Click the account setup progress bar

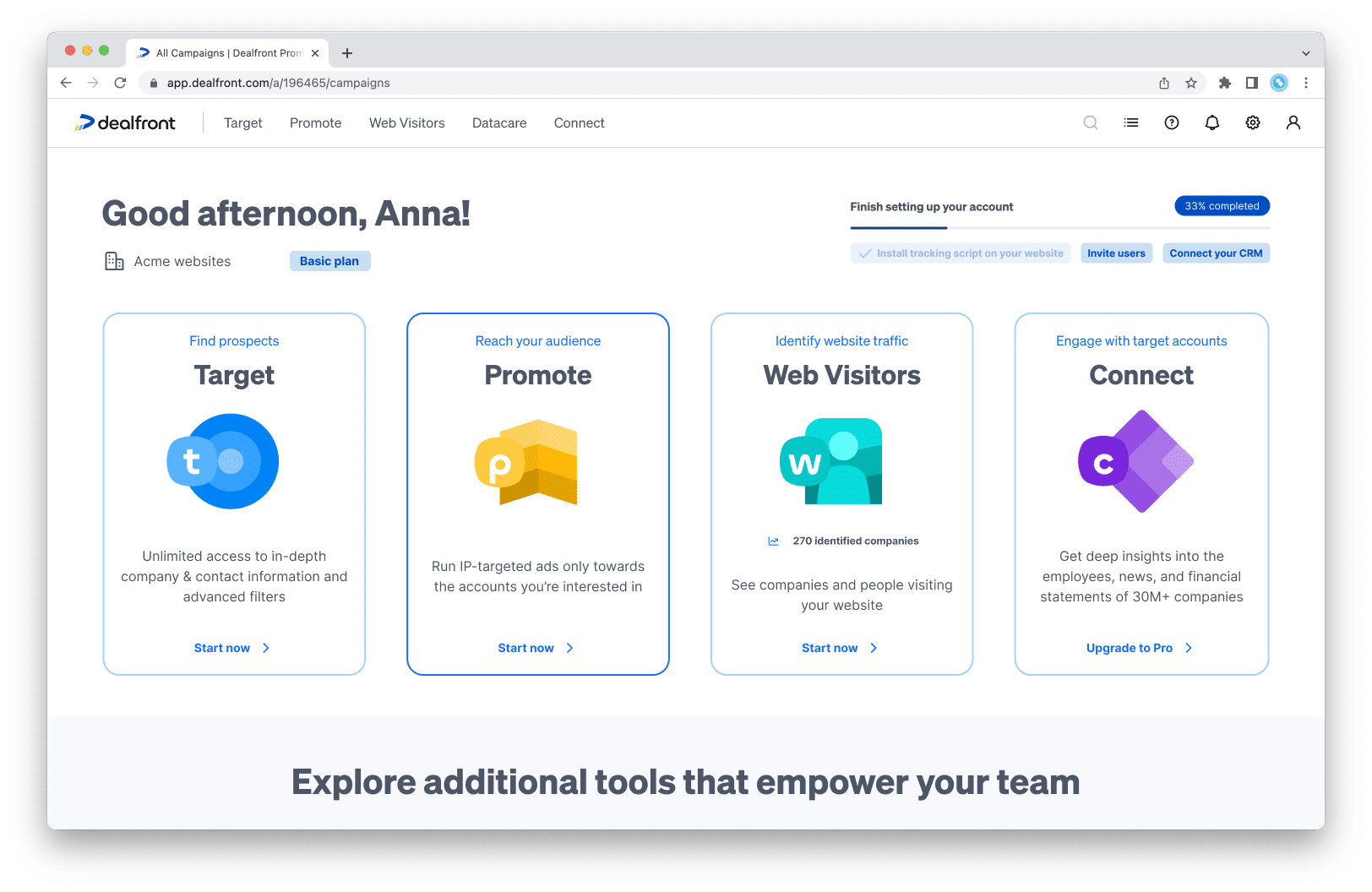click(x=1060, y=228)
